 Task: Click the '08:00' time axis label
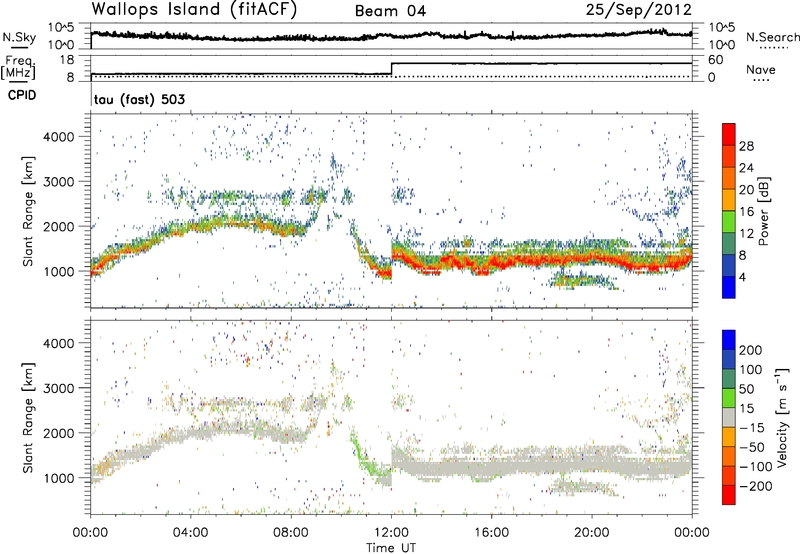291,533
